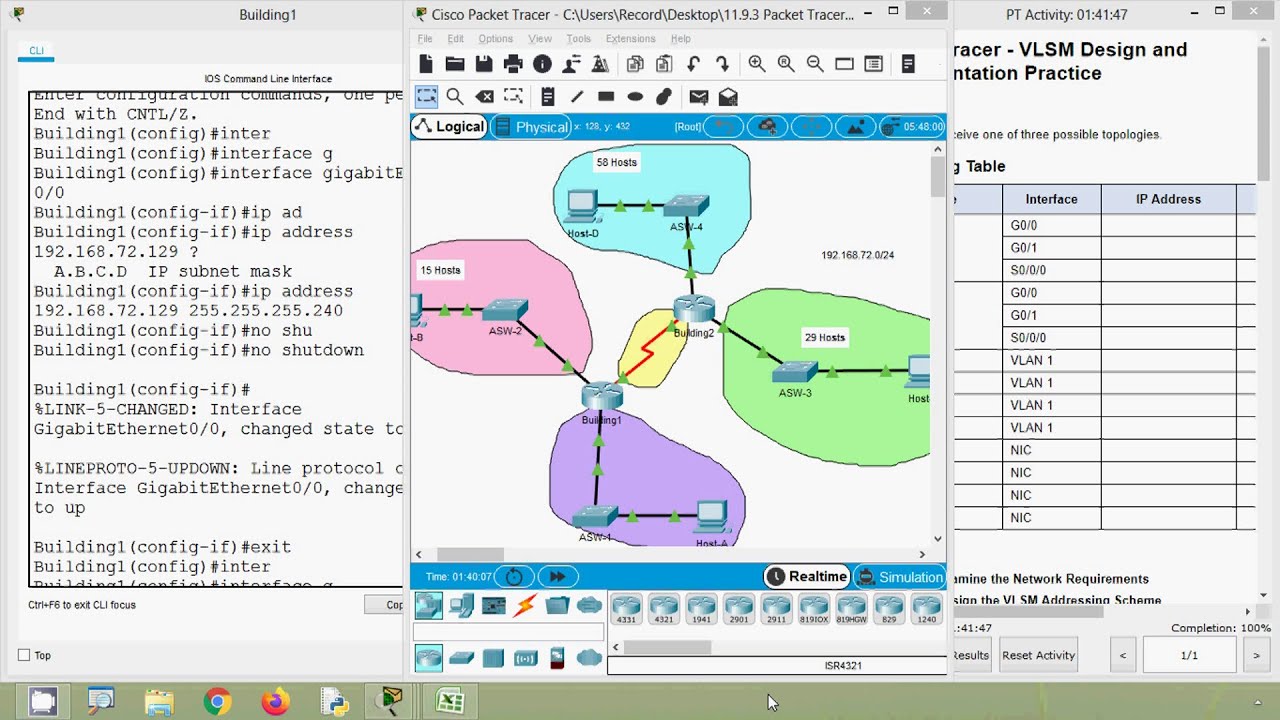Open the Tools menu
The height and width of the screenshot is (720, 1280).
[x=579, y=39]
